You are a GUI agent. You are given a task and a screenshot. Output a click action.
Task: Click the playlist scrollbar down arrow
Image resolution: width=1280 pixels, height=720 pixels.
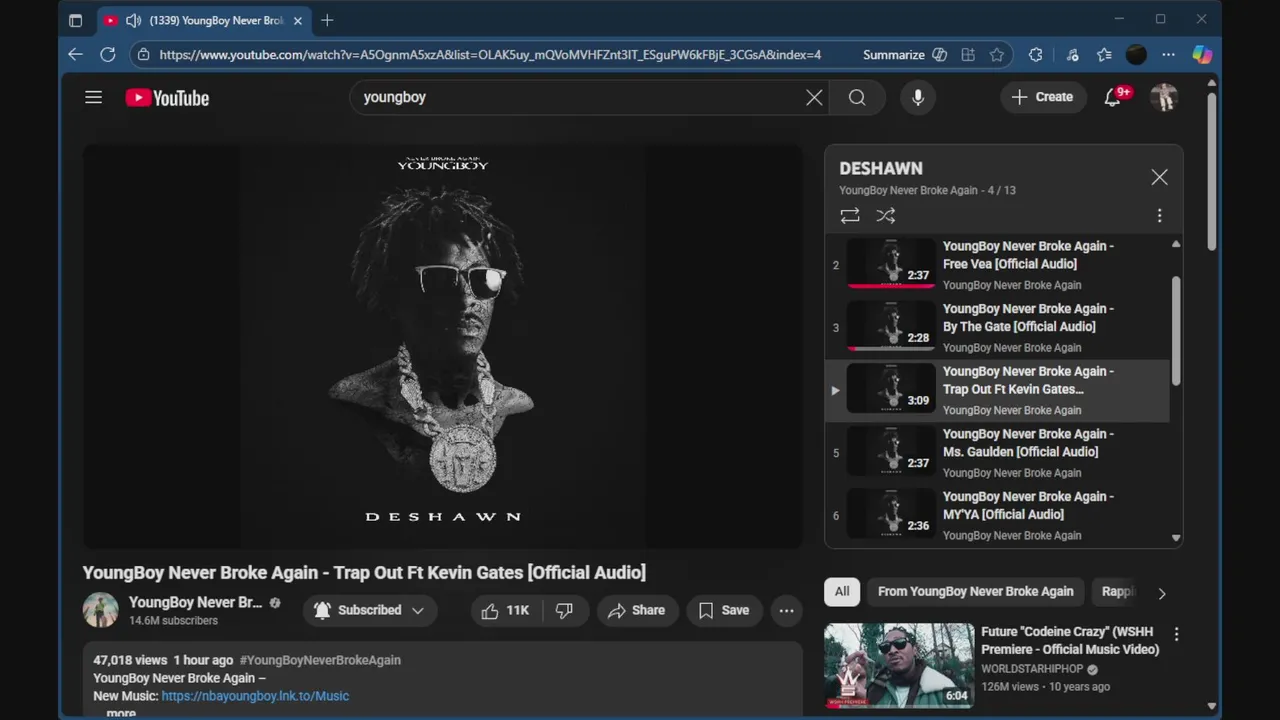coord(1176,538)
